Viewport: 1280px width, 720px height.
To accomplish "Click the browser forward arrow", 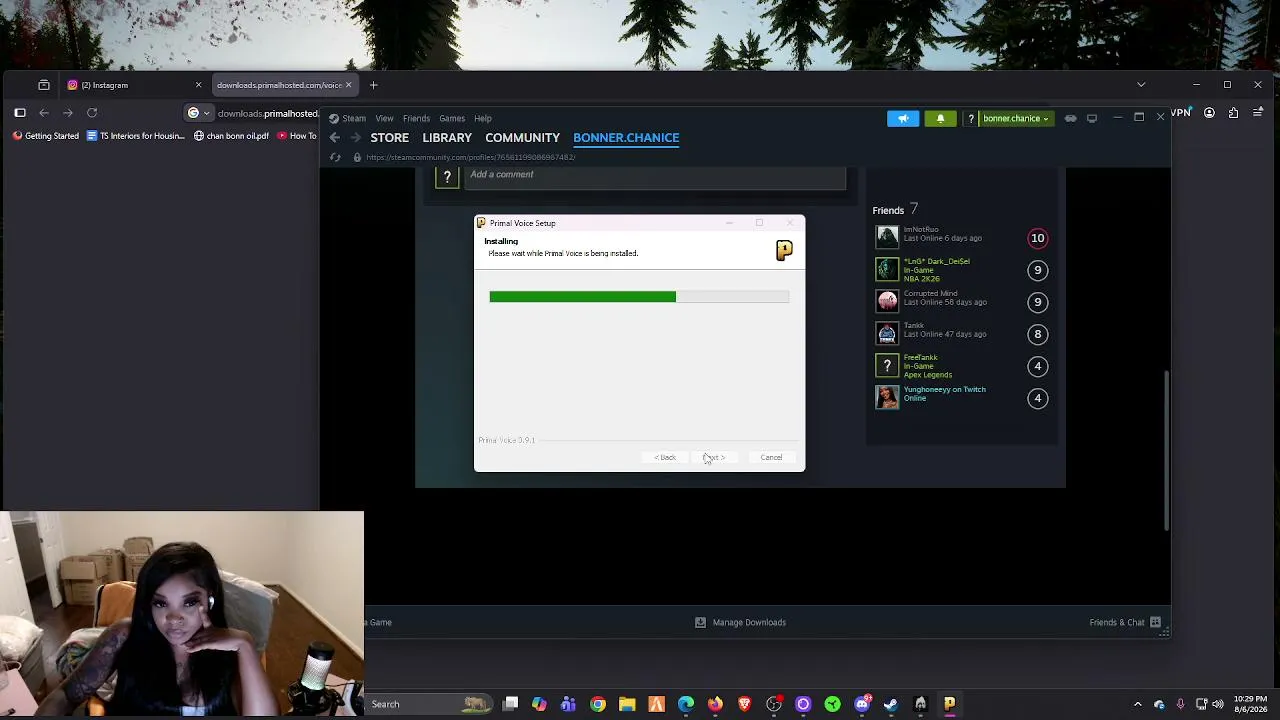I will click(68, 113).
